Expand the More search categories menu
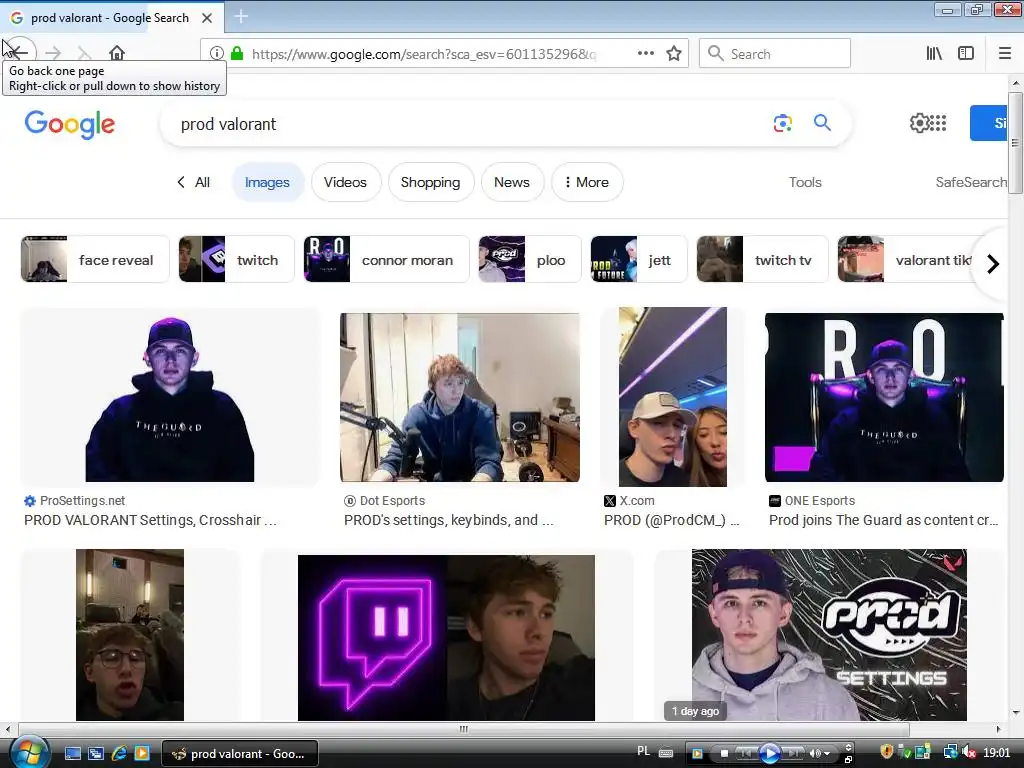Image resolution: width=1024 pixels, height=768 pixels. tap(587, 182)
